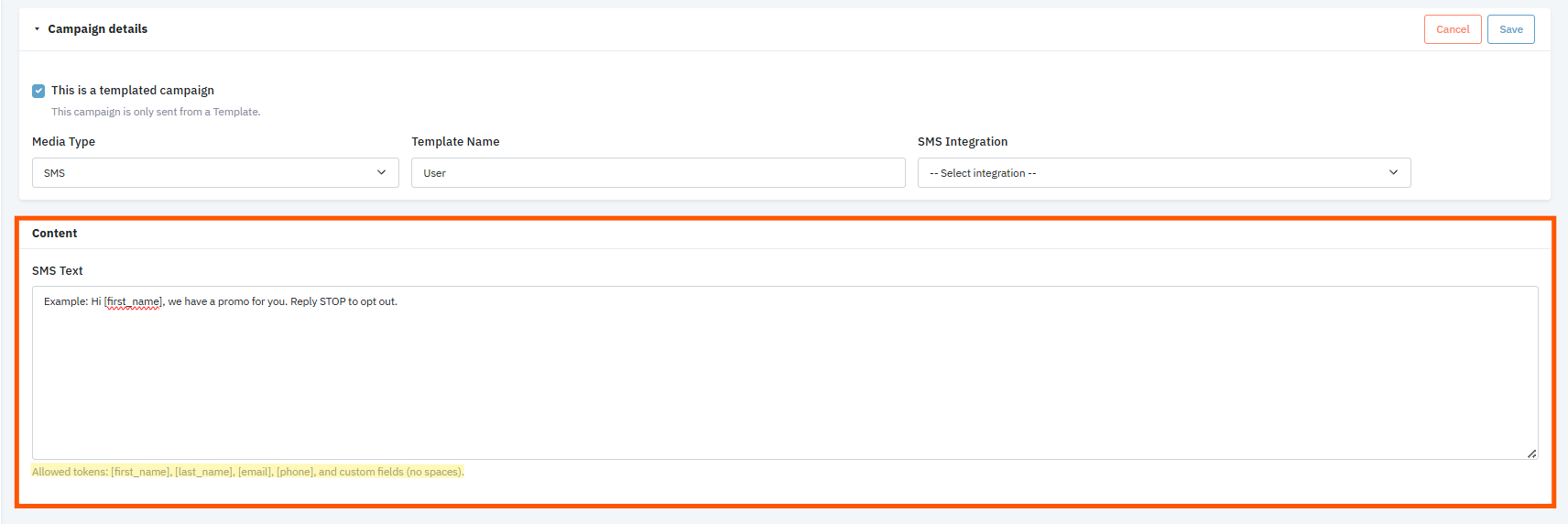Click the misspelled [first_name] token in text

point(134,302)
